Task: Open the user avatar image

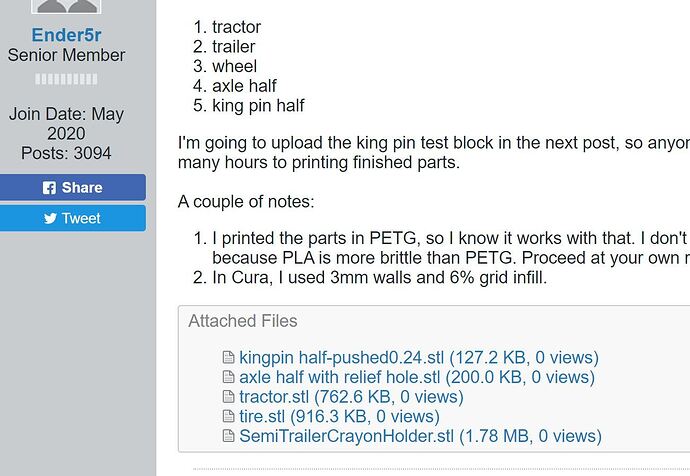Action: coord(66,6)
